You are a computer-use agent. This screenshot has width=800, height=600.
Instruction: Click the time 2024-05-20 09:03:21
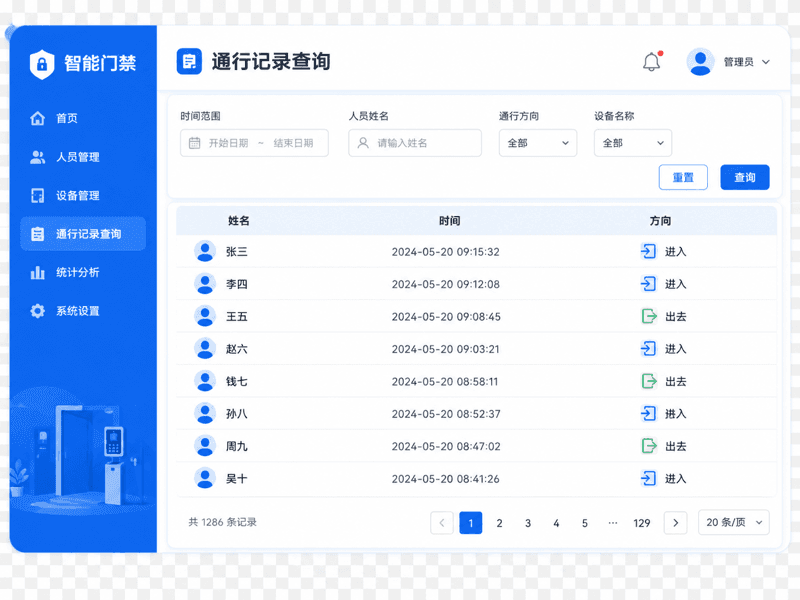click(x=445, y=349)
